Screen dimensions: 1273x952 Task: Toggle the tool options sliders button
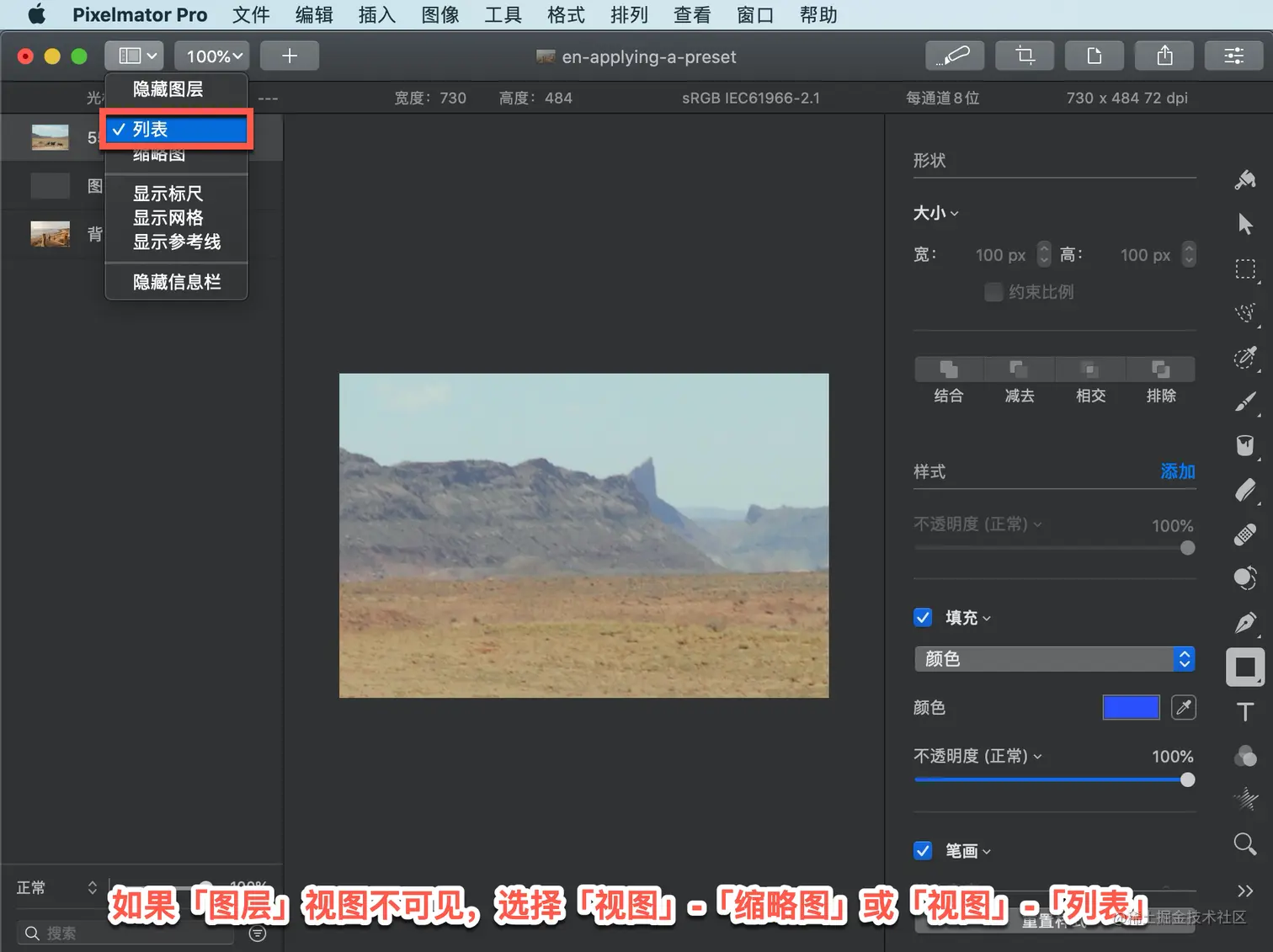tap(1234, 56)
